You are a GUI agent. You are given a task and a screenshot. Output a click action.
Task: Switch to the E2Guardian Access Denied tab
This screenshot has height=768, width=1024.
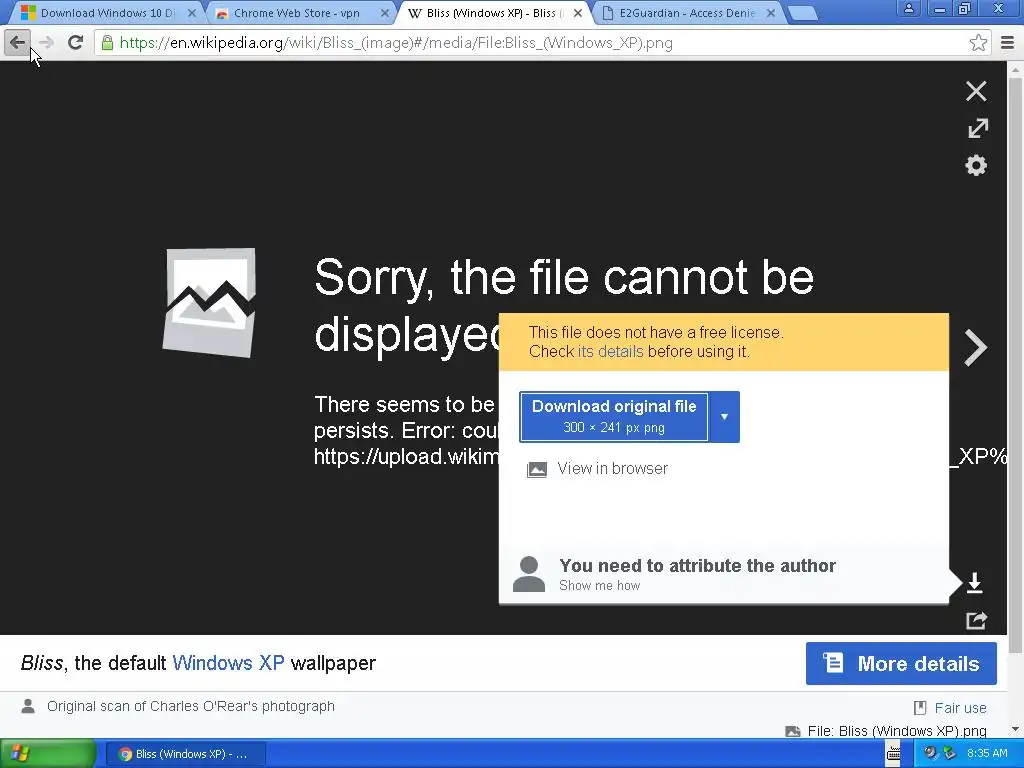(686, 13)
